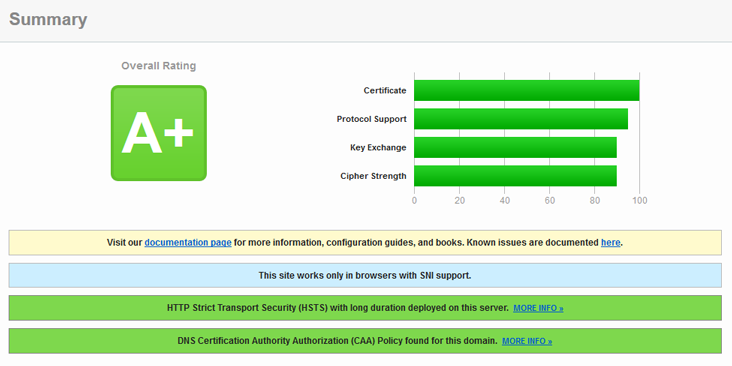This screenshot has height=366, width=732.
Task: Click the Cipher Strength chart label
Action: (x=373, y=176)
